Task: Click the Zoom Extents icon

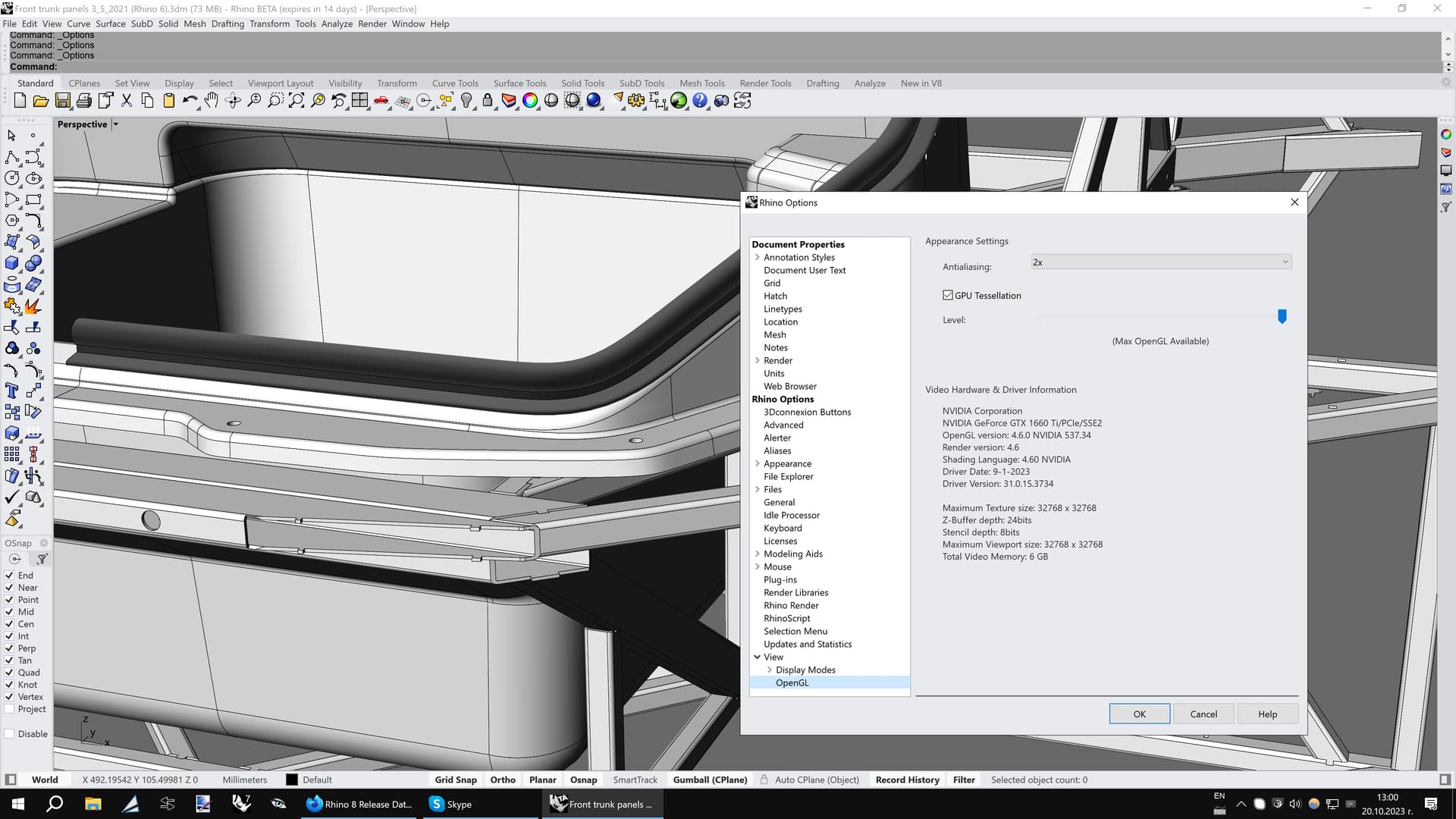Action: [x=297, y=101]
